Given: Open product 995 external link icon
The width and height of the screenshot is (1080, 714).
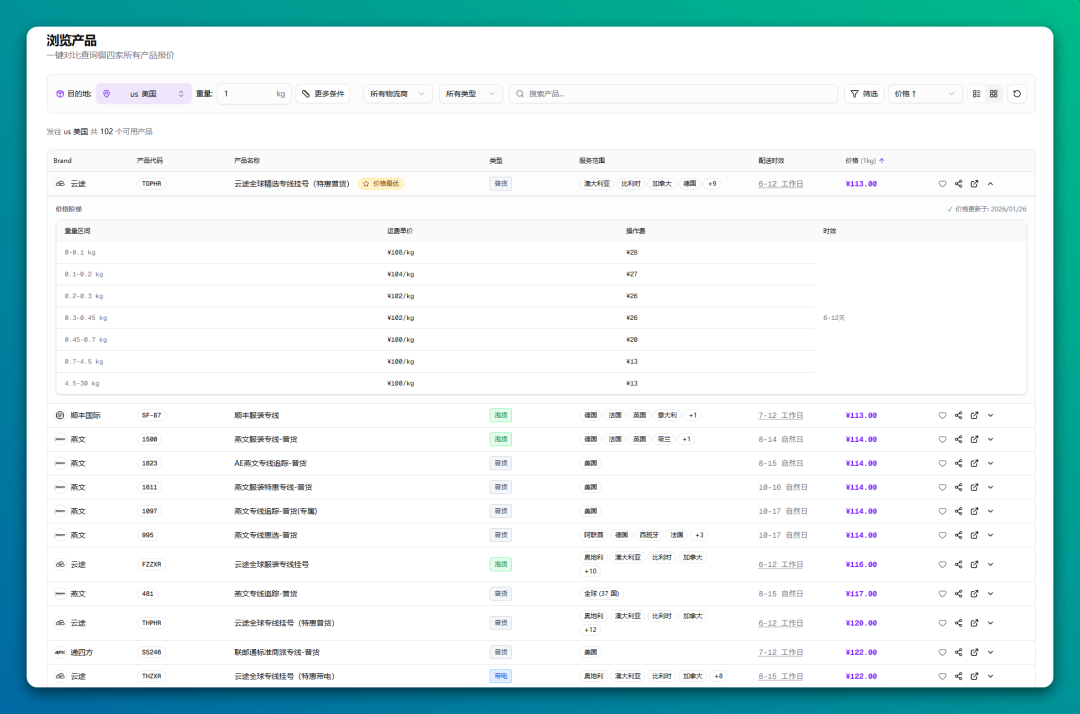Looking at the screenshot, I should [x=974, y=535].
